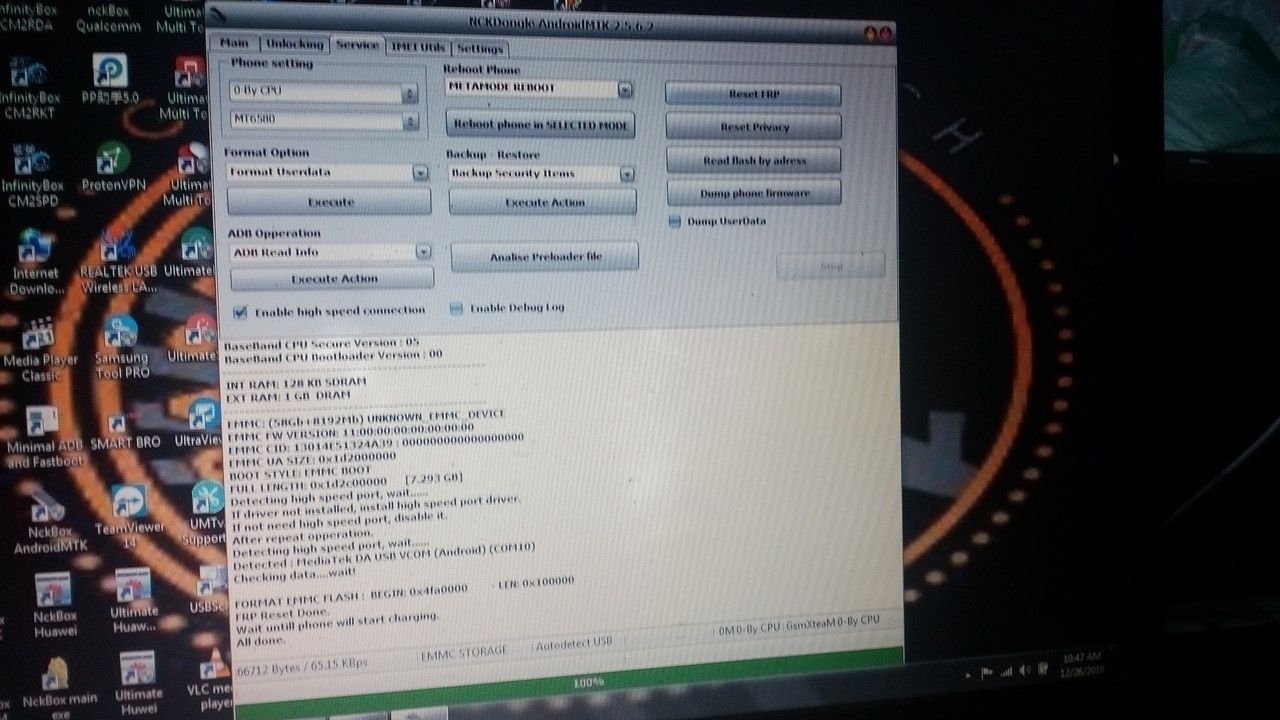Screen dimensions: 1280x720
Task: Switch to the Unlocking tab
Action: pyautogui.click(x=294, y=44)
